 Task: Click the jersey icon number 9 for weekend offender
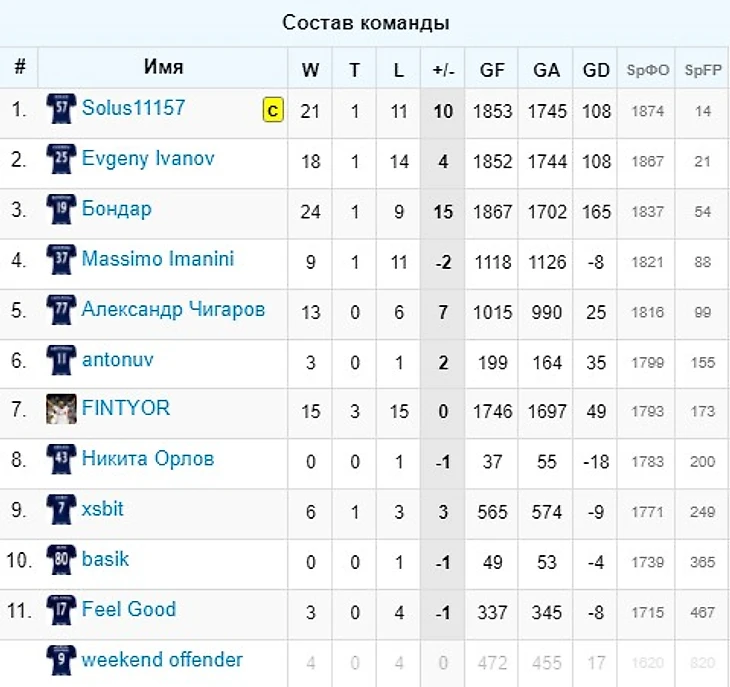[61, 660]
